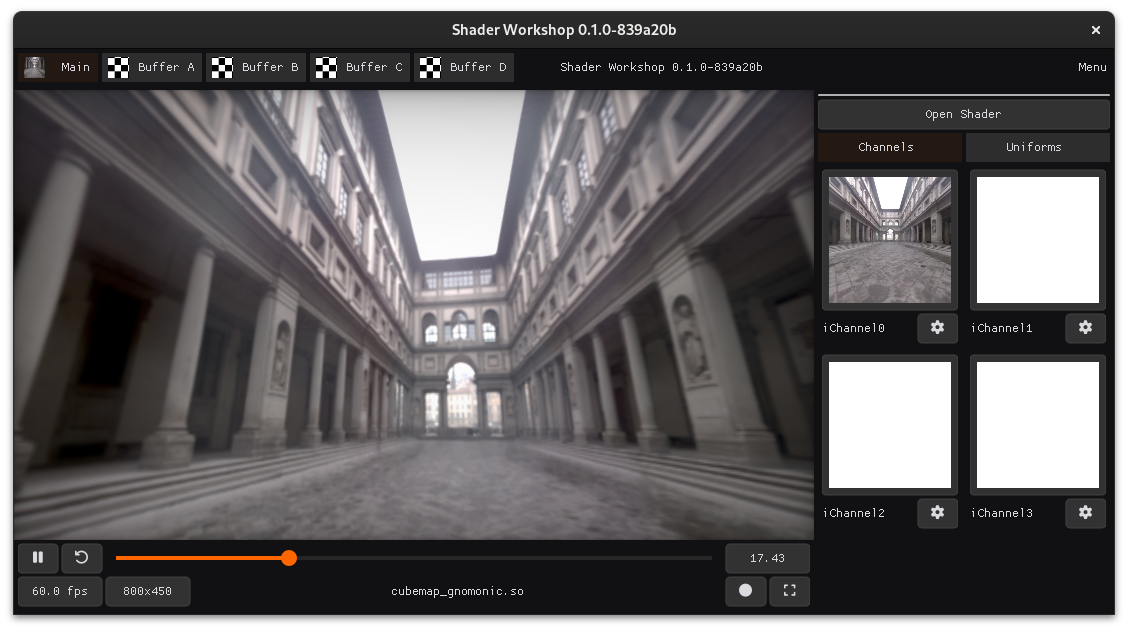Open iChannel0 settings gear
Image resolution: width=1128 pixels, height=631 pixels.
[937, 328]
